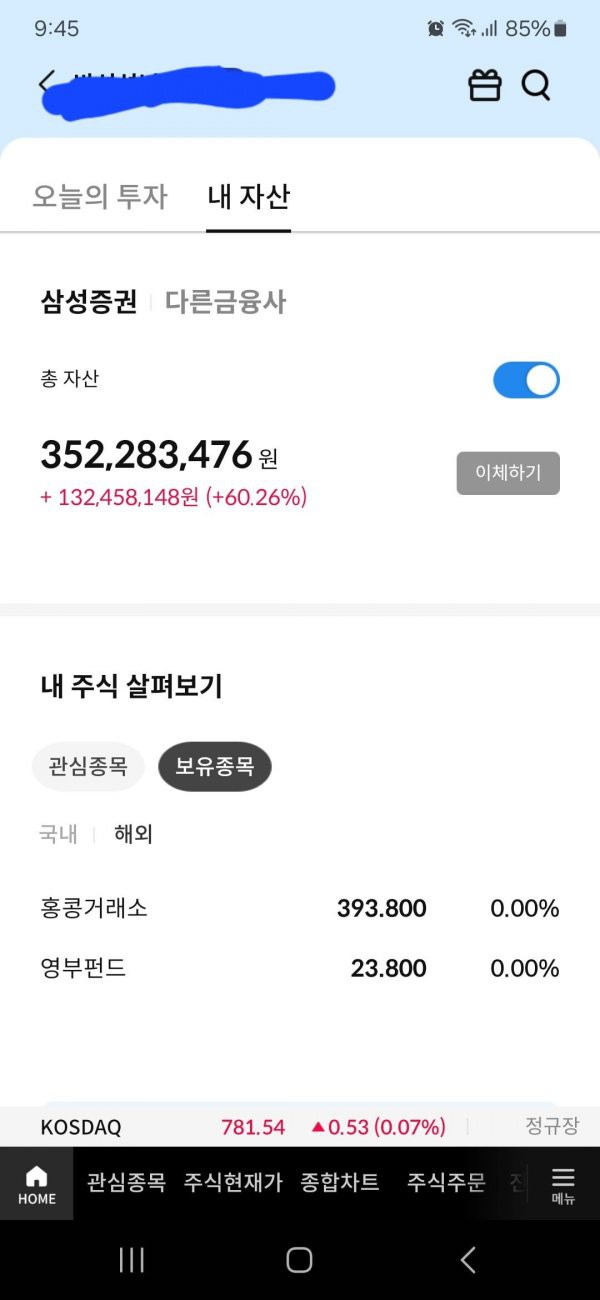600x1300 pixels.
Task: Open 주식주문 in bottom menu
Action: (x=446, y=1183)
